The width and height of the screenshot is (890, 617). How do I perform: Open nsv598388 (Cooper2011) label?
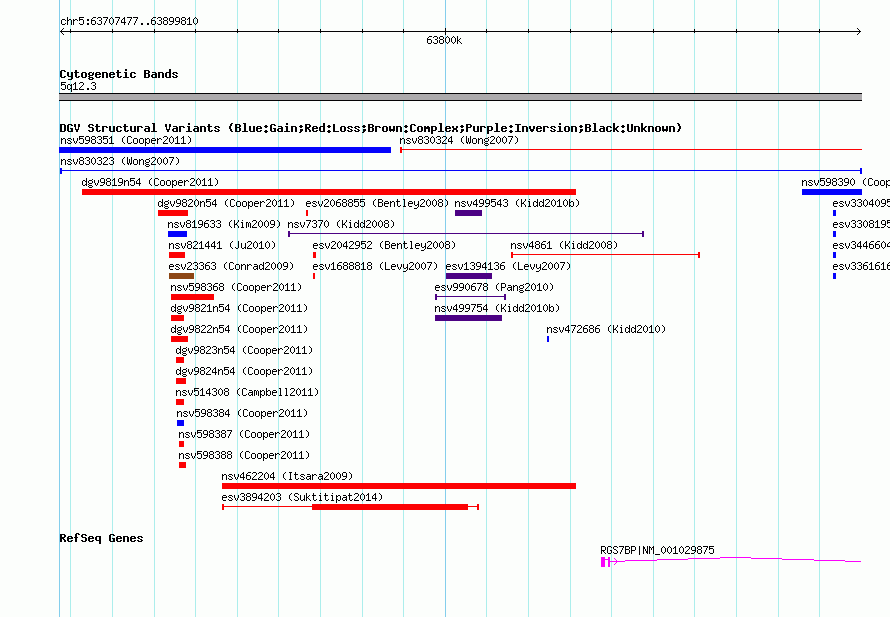click(x=244, y=455)
